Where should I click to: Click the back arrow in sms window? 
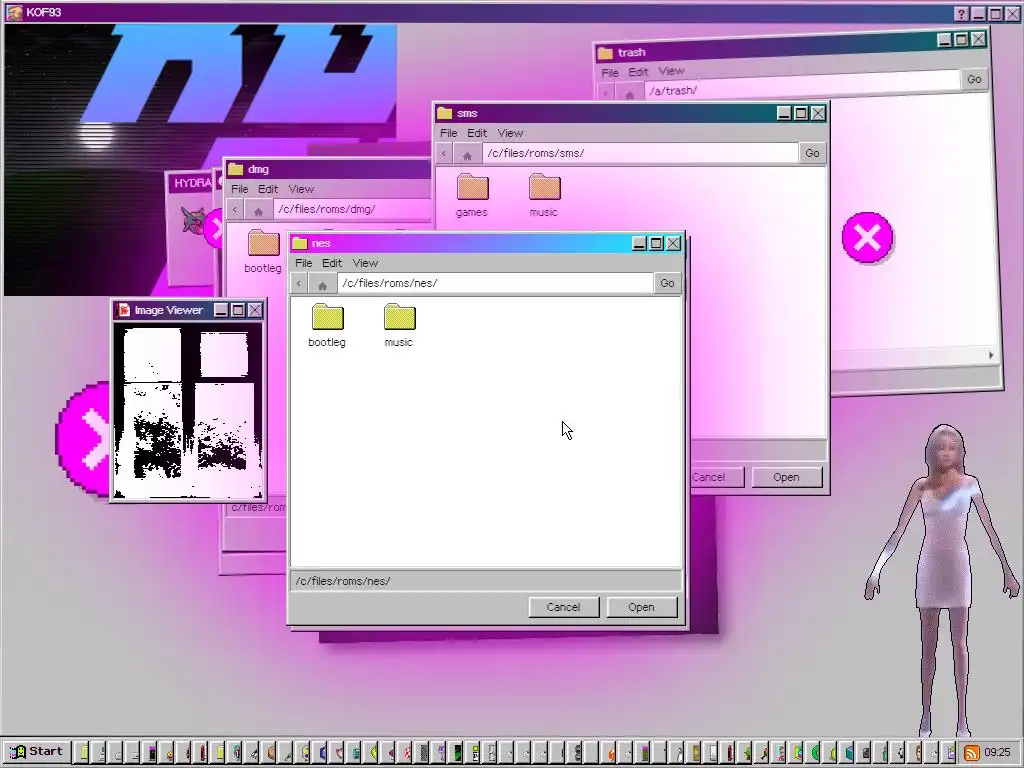[444, 153]
